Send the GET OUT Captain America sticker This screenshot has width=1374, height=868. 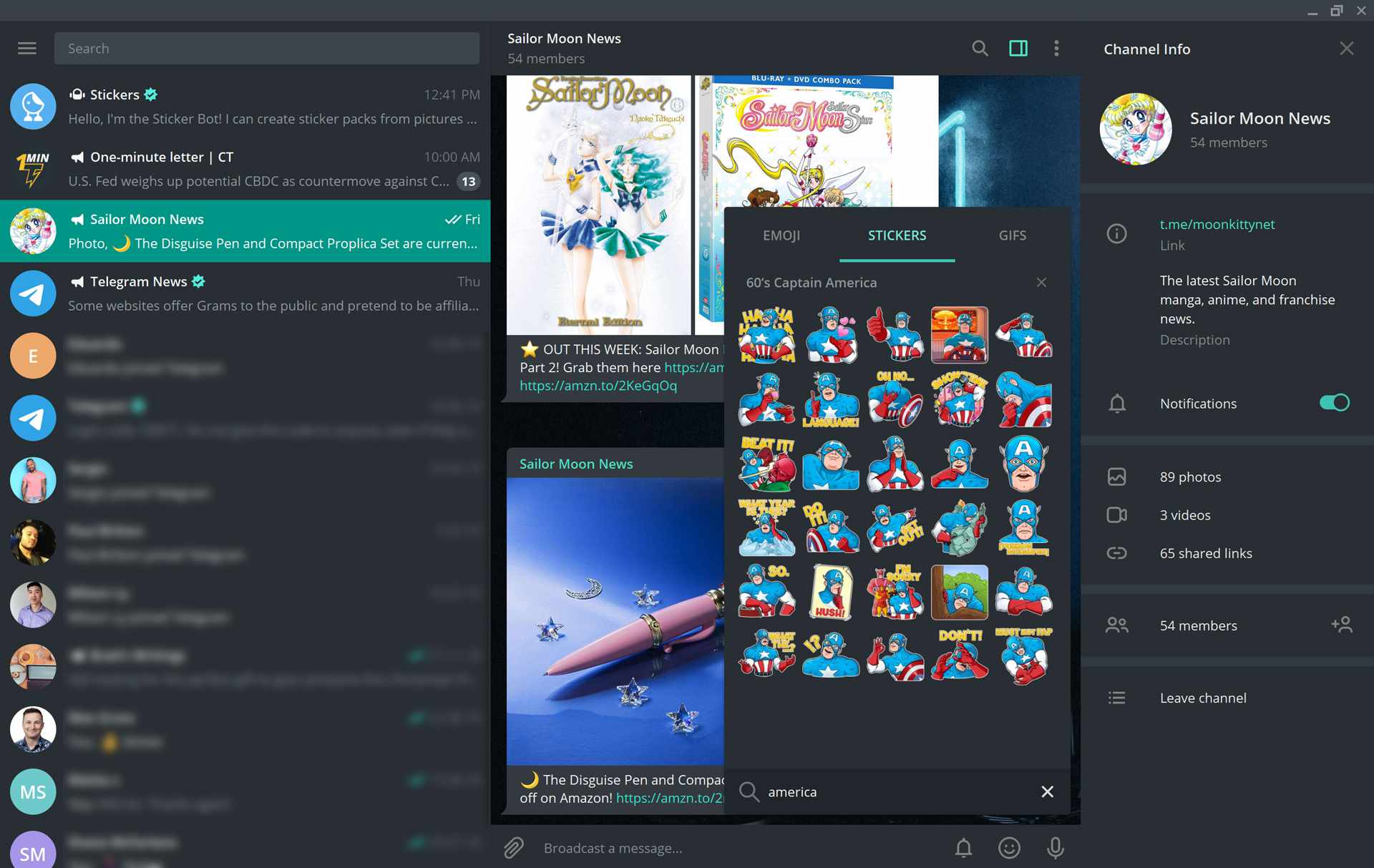[x=895, y=528]
